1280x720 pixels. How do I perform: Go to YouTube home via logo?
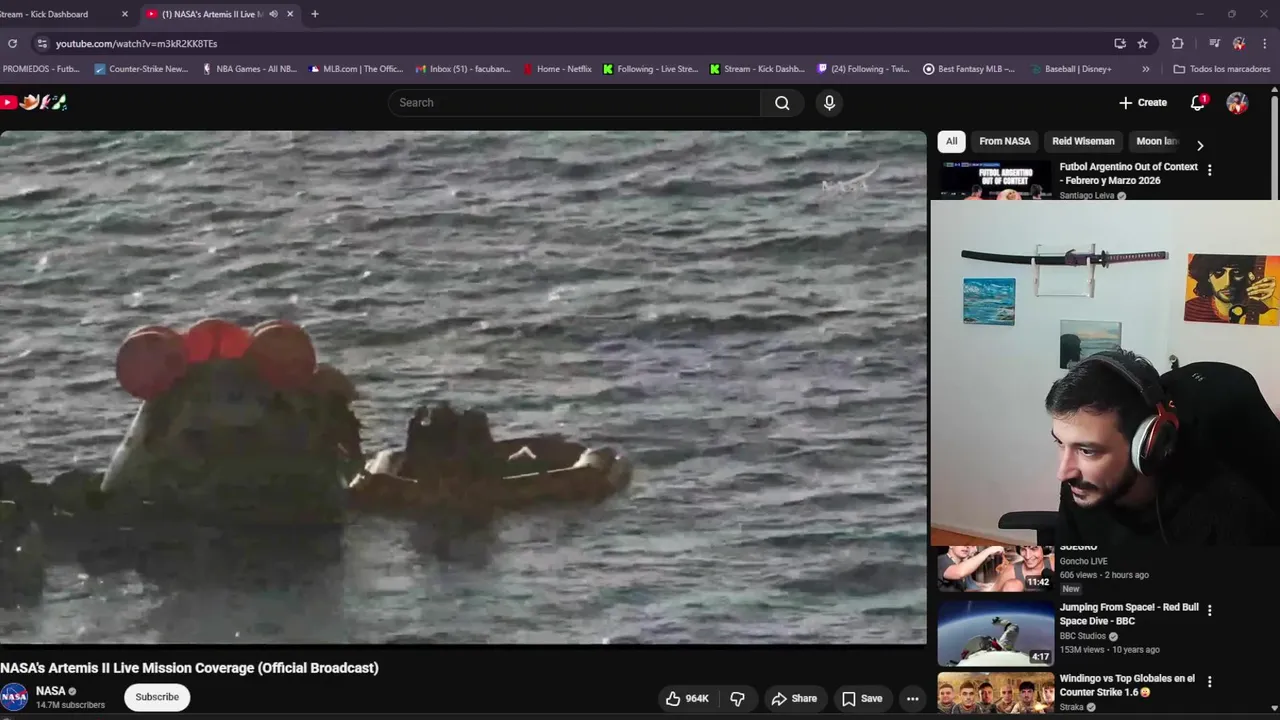pos(35,102)
